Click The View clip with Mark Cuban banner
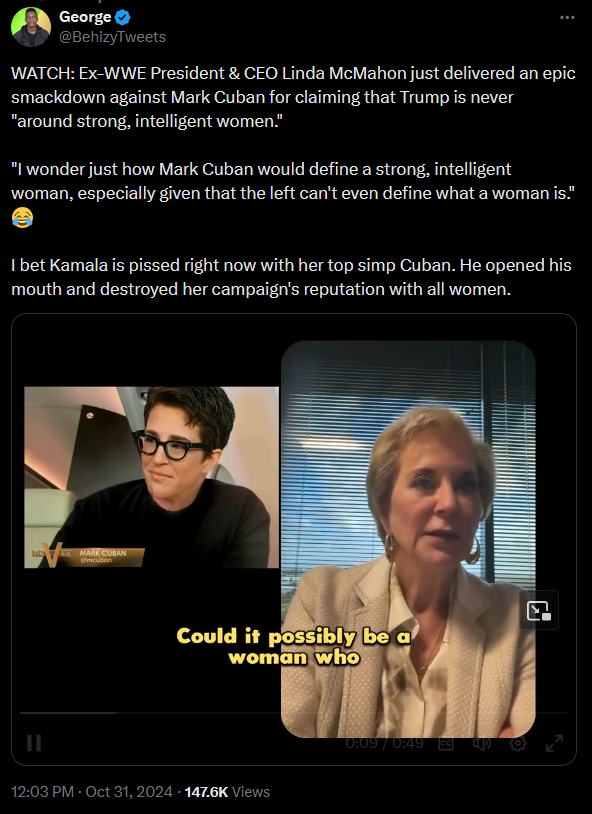 (151, 477)
